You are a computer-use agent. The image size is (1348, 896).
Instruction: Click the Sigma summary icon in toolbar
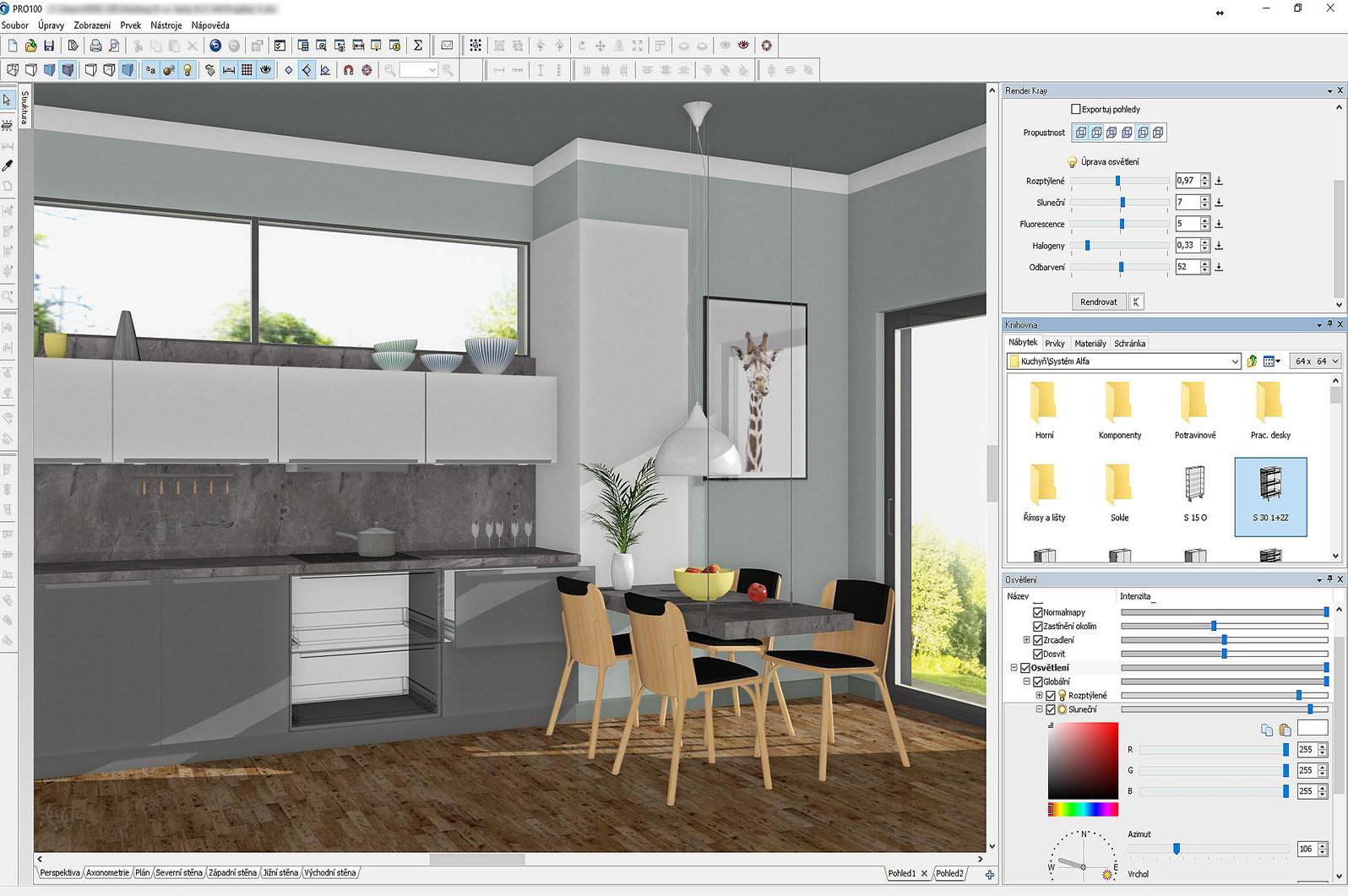click(417, 46)
